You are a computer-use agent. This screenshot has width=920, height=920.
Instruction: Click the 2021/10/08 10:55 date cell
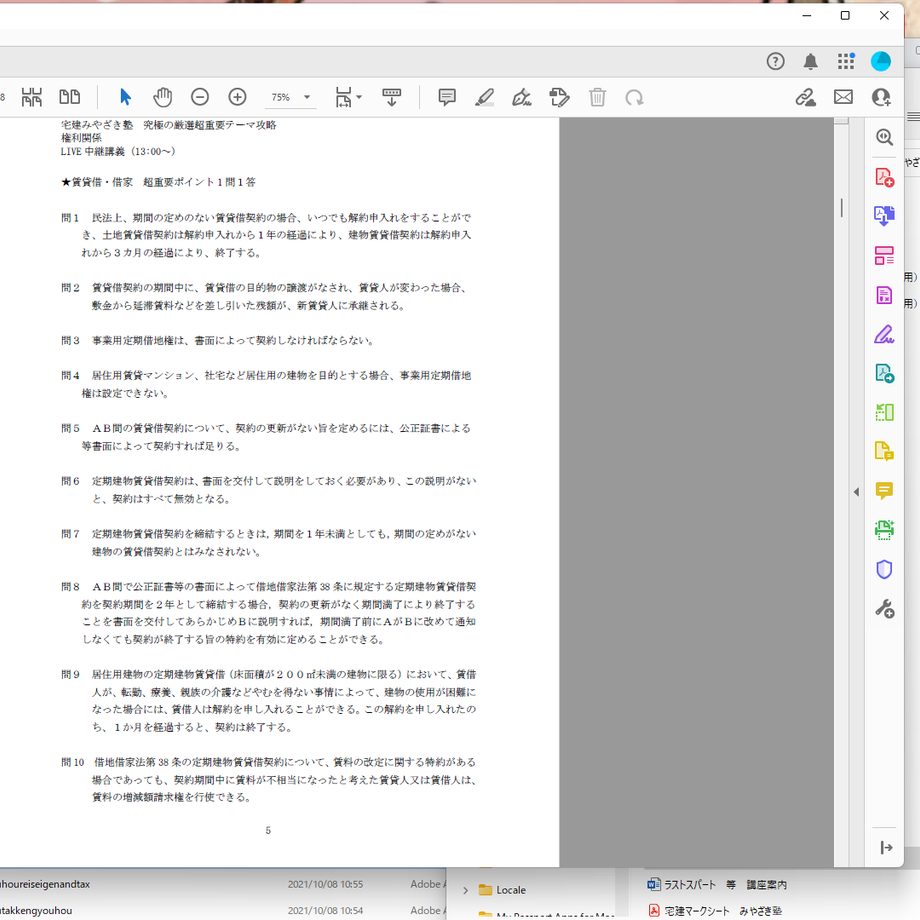(325, 884)
